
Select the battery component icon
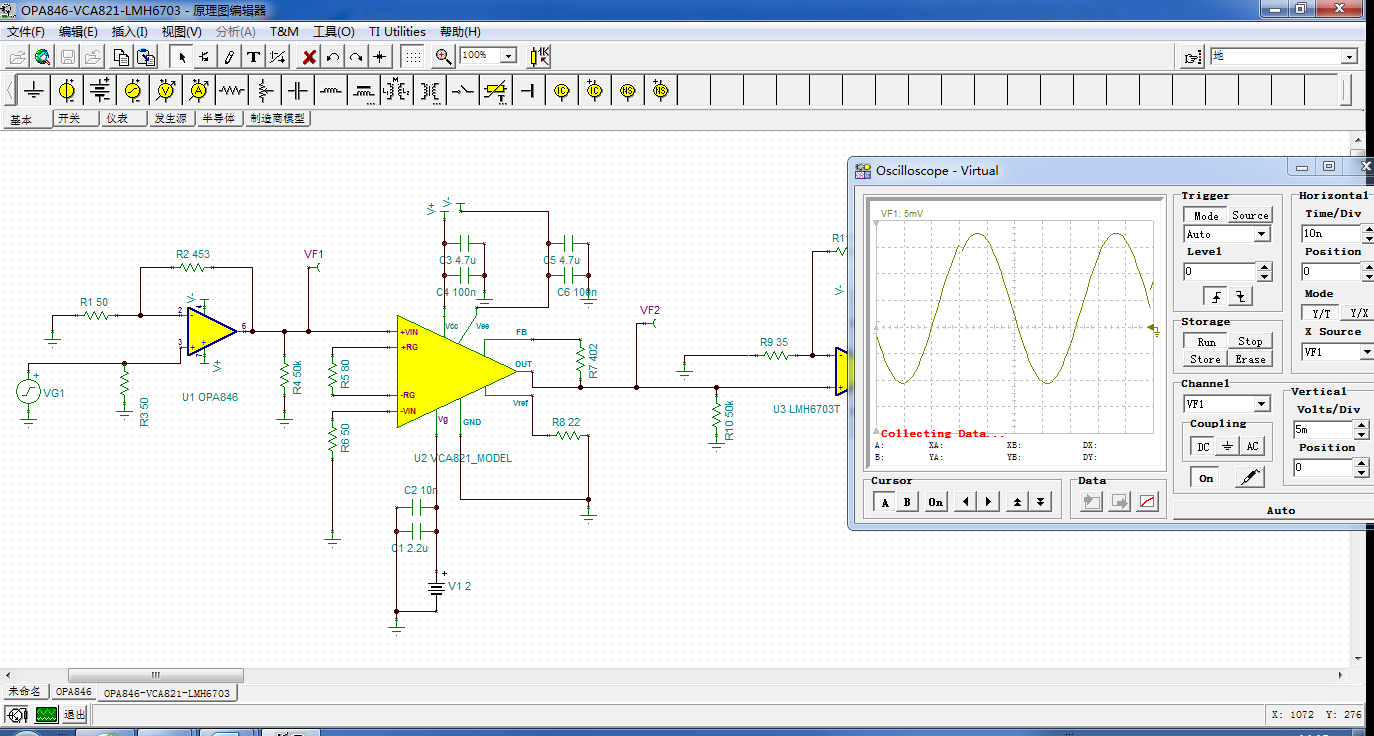[100, 91]
